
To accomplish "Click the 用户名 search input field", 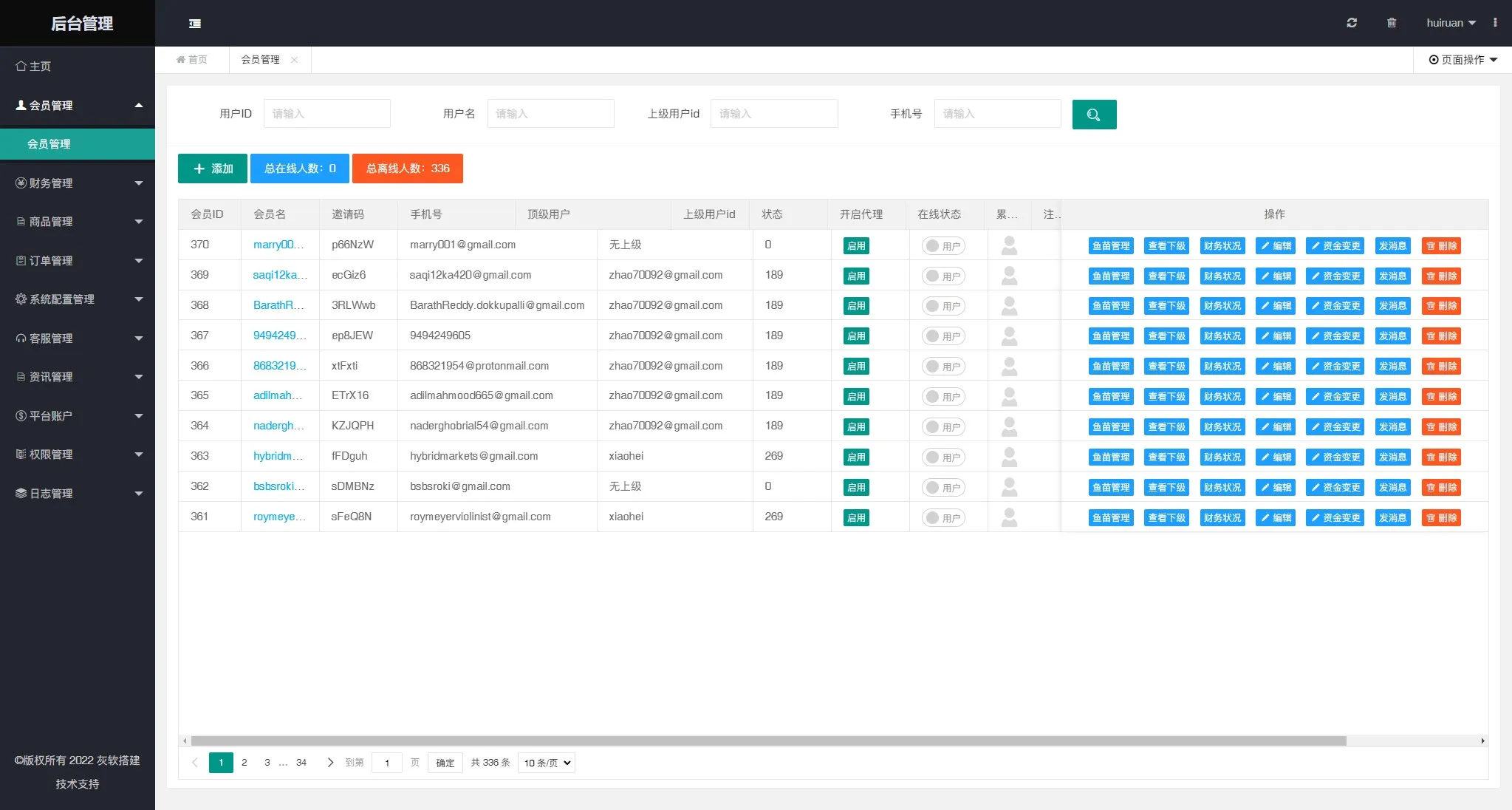I will pos(550,114).
